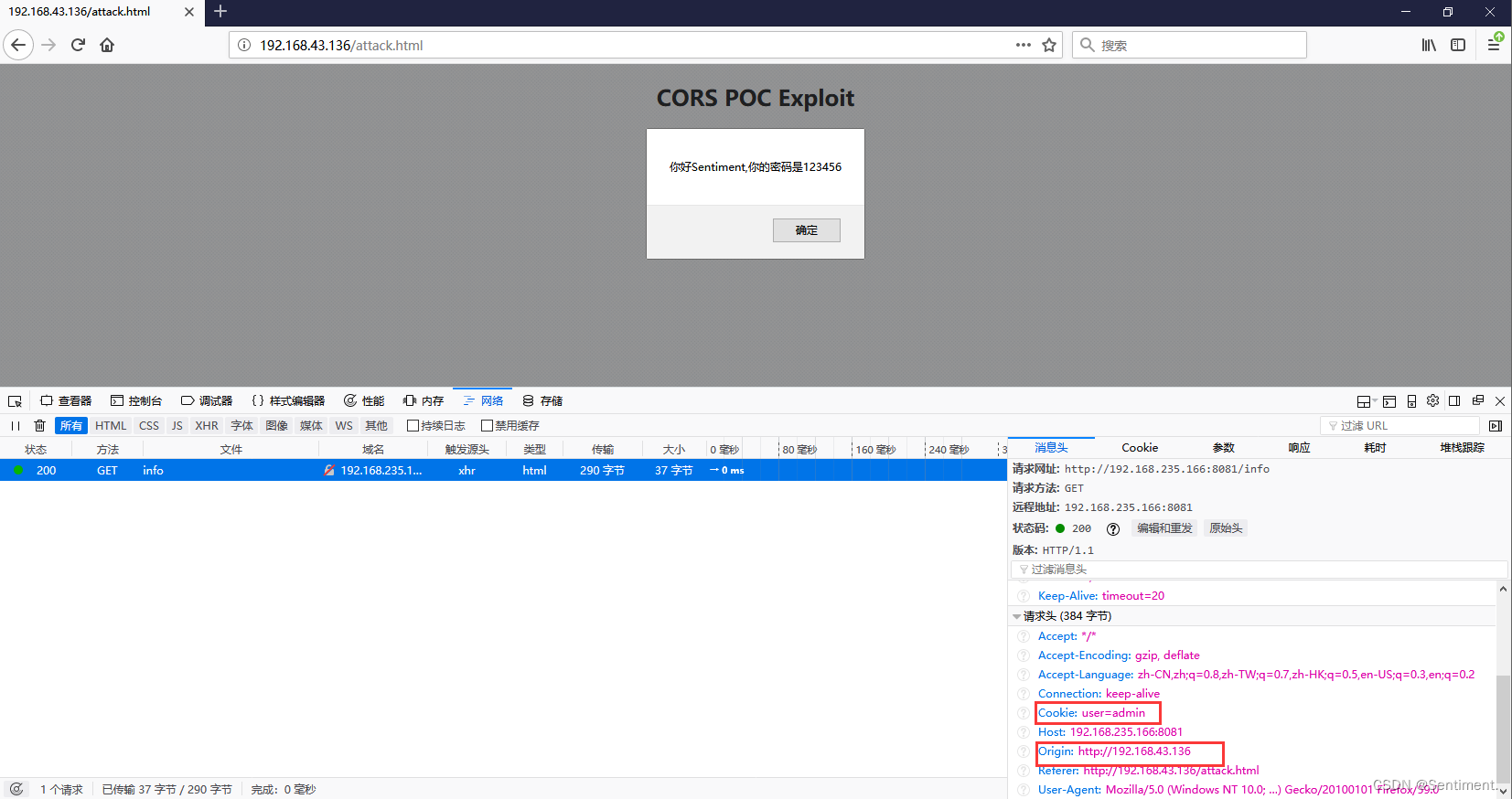Clear network requests with trash icon
Screen dimensions: 1512x799
(x=39, y=426)
